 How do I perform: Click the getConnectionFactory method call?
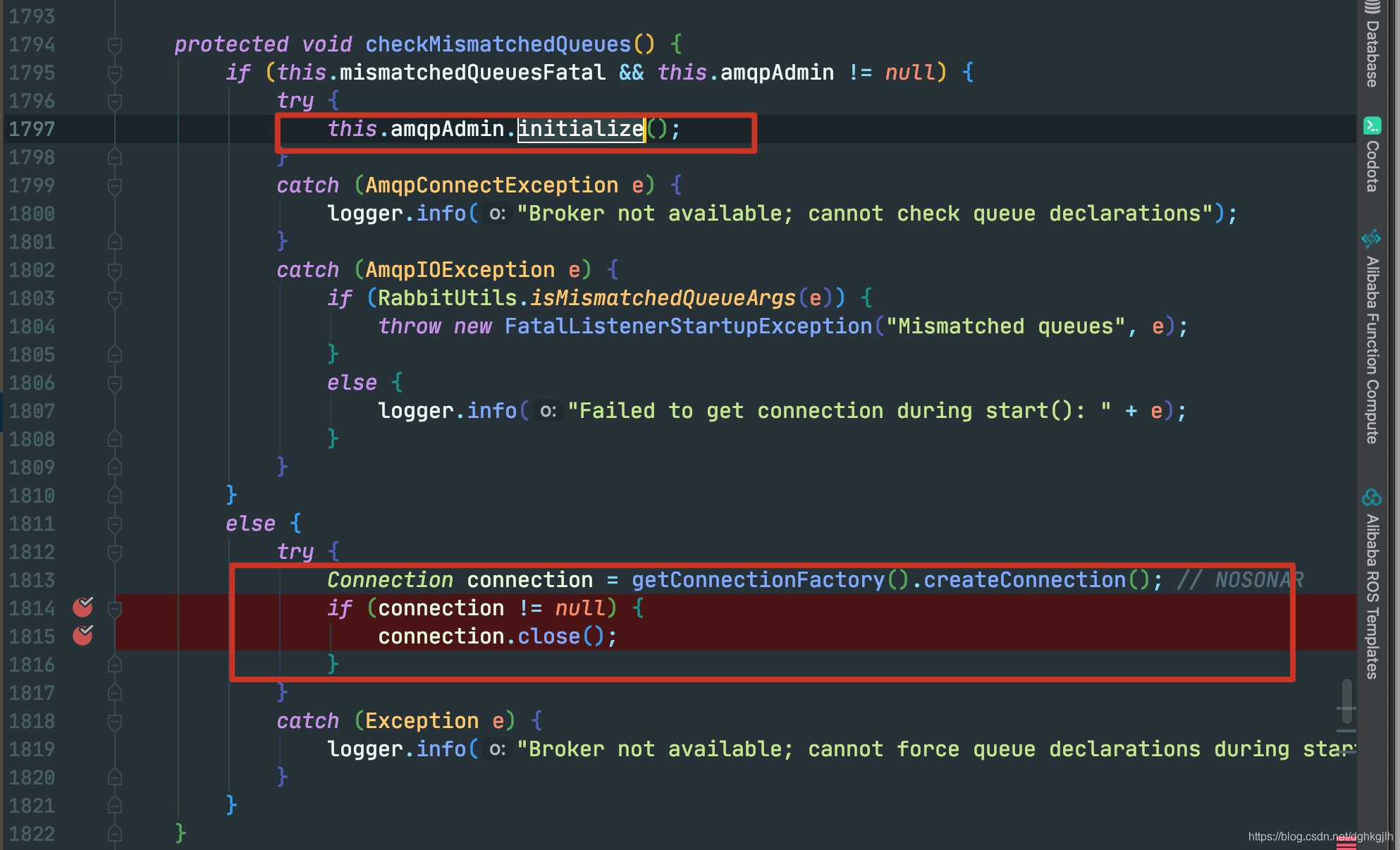click(x=758, y=580)
